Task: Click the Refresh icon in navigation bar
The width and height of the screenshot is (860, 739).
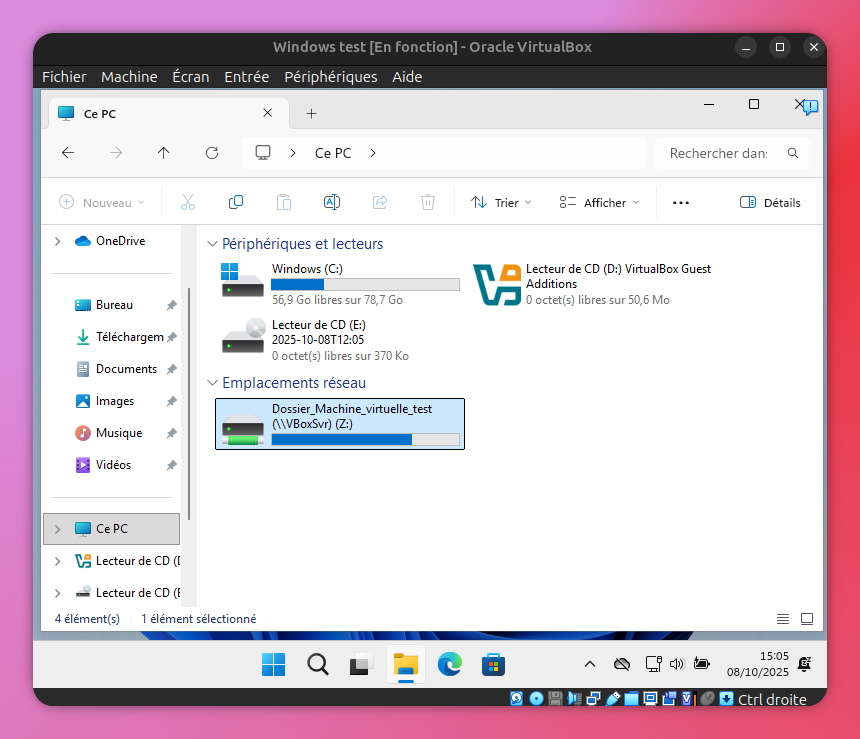Action: tap(212, 153)
